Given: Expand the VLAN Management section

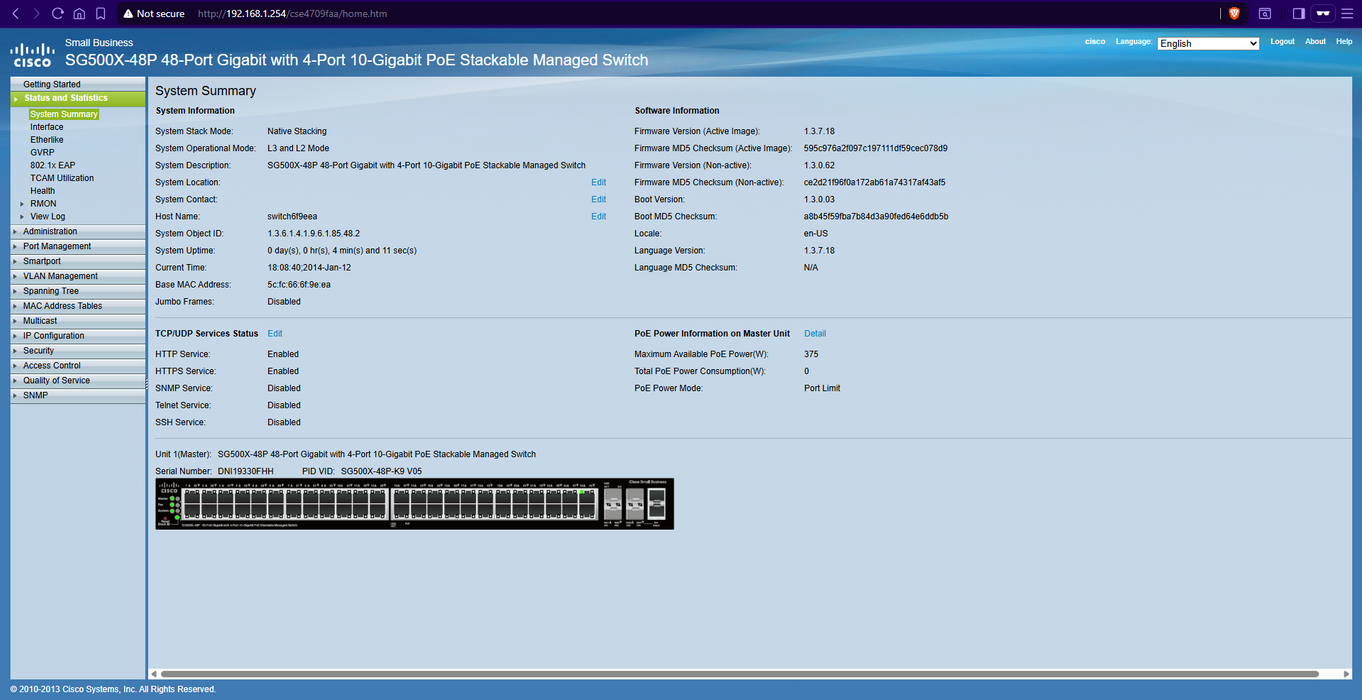Looking at the screenshot, I should point(78,276).
